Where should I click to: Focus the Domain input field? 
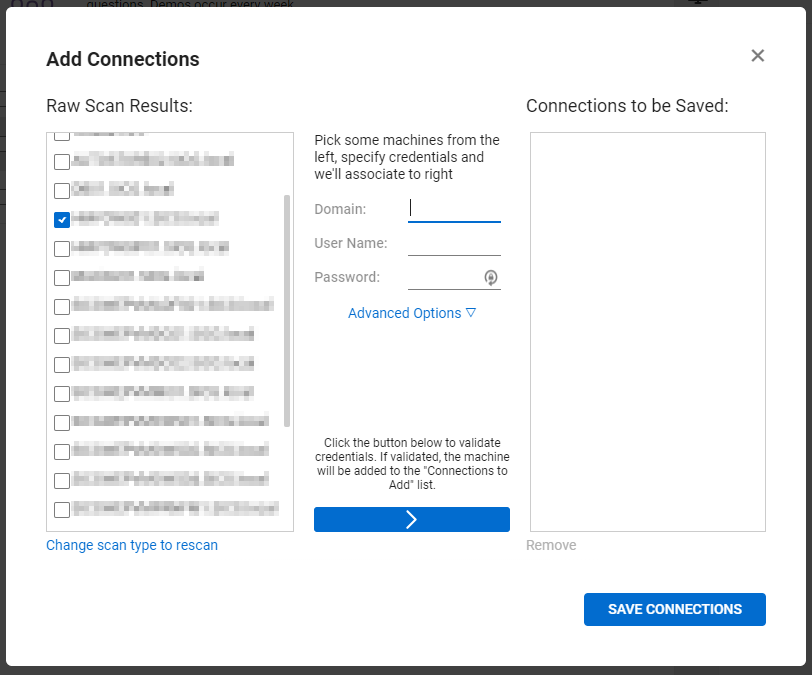coord(454,209)
